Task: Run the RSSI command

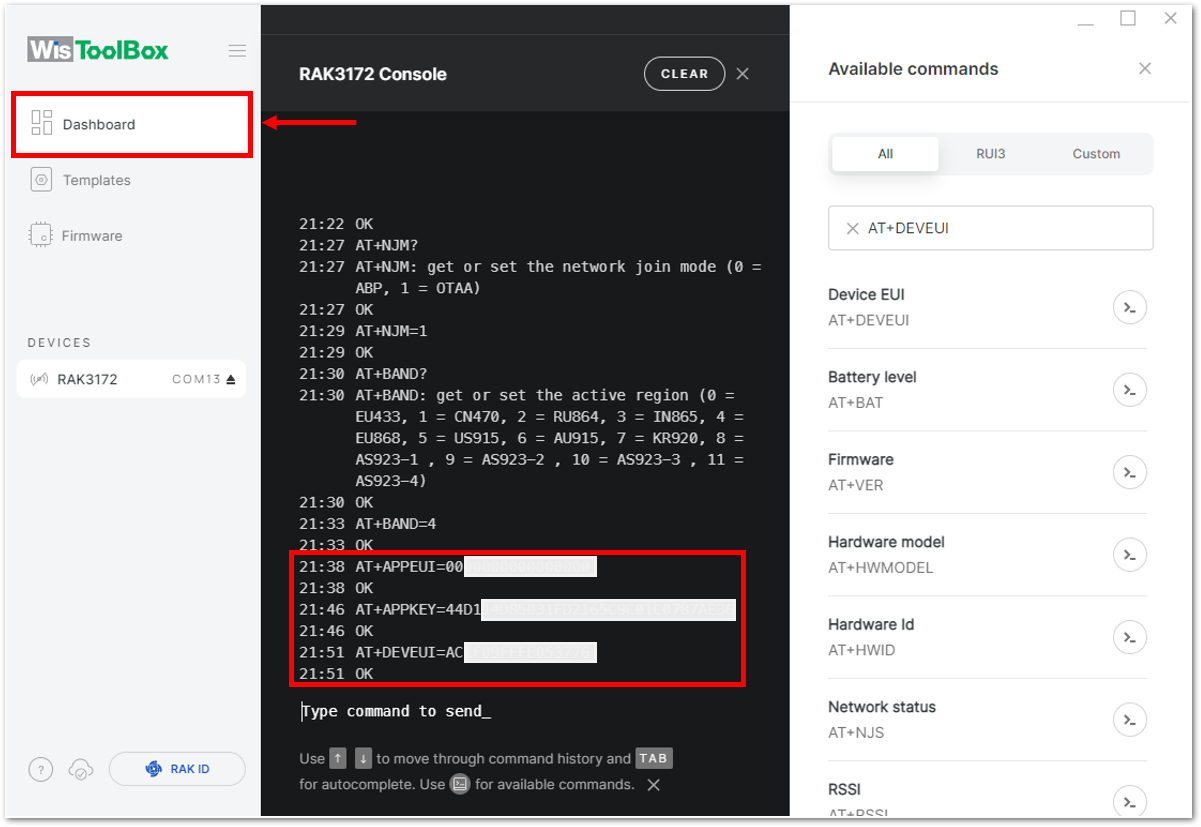Action: coord(1129,801)
